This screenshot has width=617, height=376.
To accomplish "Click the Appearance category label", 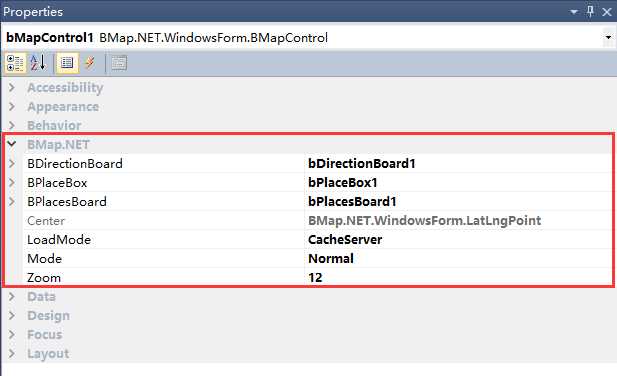I will pyautogui.click(x=63, y=107).
